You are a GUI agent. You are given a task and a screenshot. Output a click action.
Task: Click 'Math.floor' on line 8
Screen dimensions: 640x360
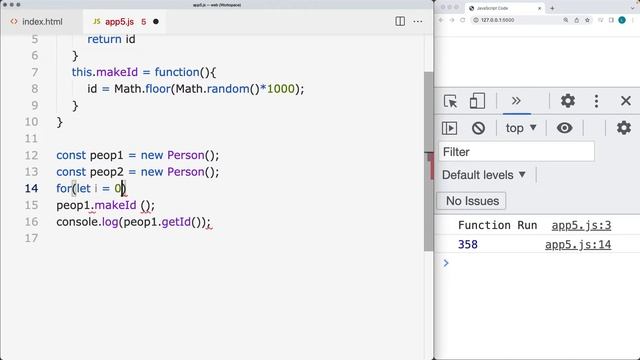[142, 89]
